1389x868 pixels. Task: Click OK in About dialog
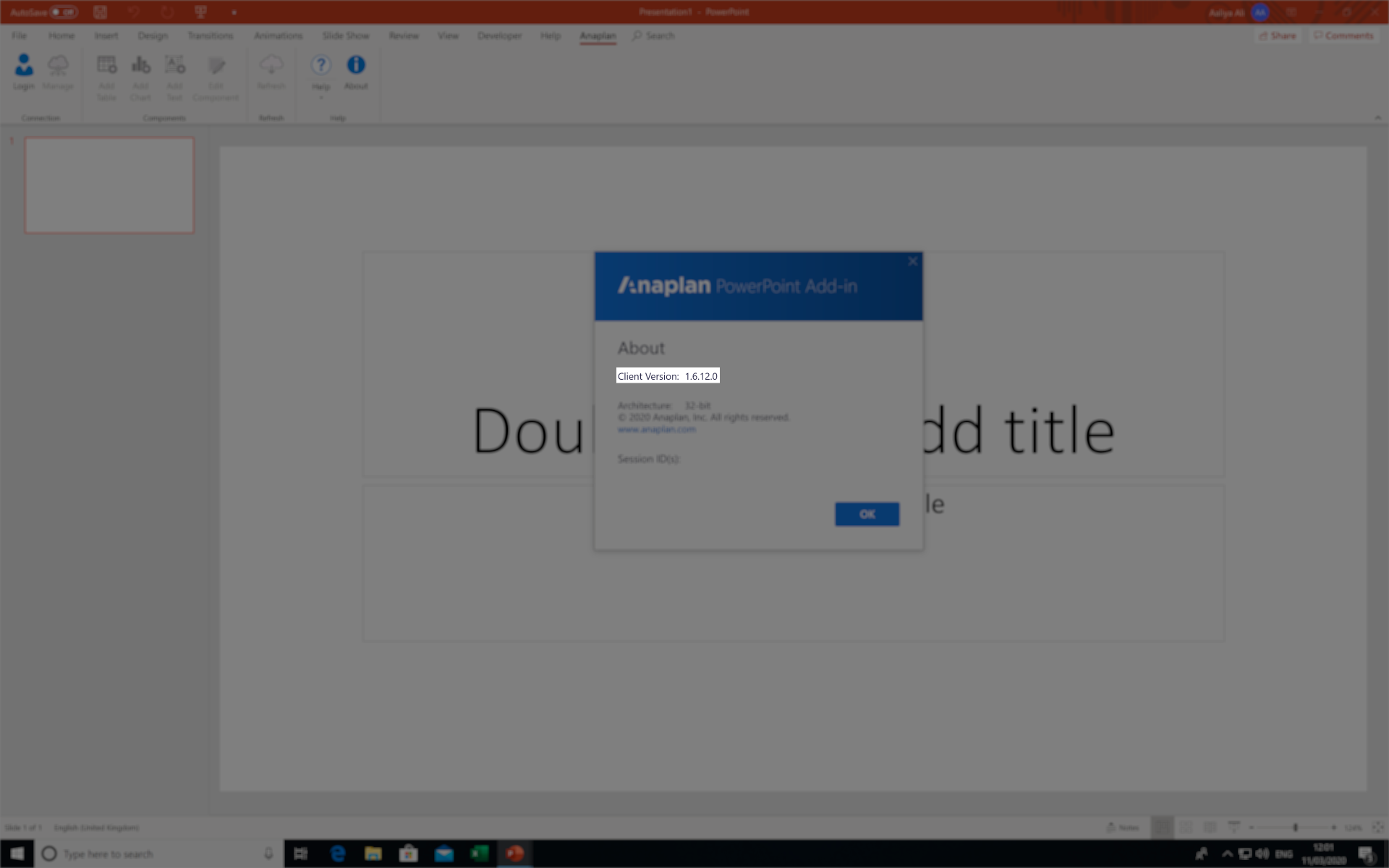tap(867, 514)
